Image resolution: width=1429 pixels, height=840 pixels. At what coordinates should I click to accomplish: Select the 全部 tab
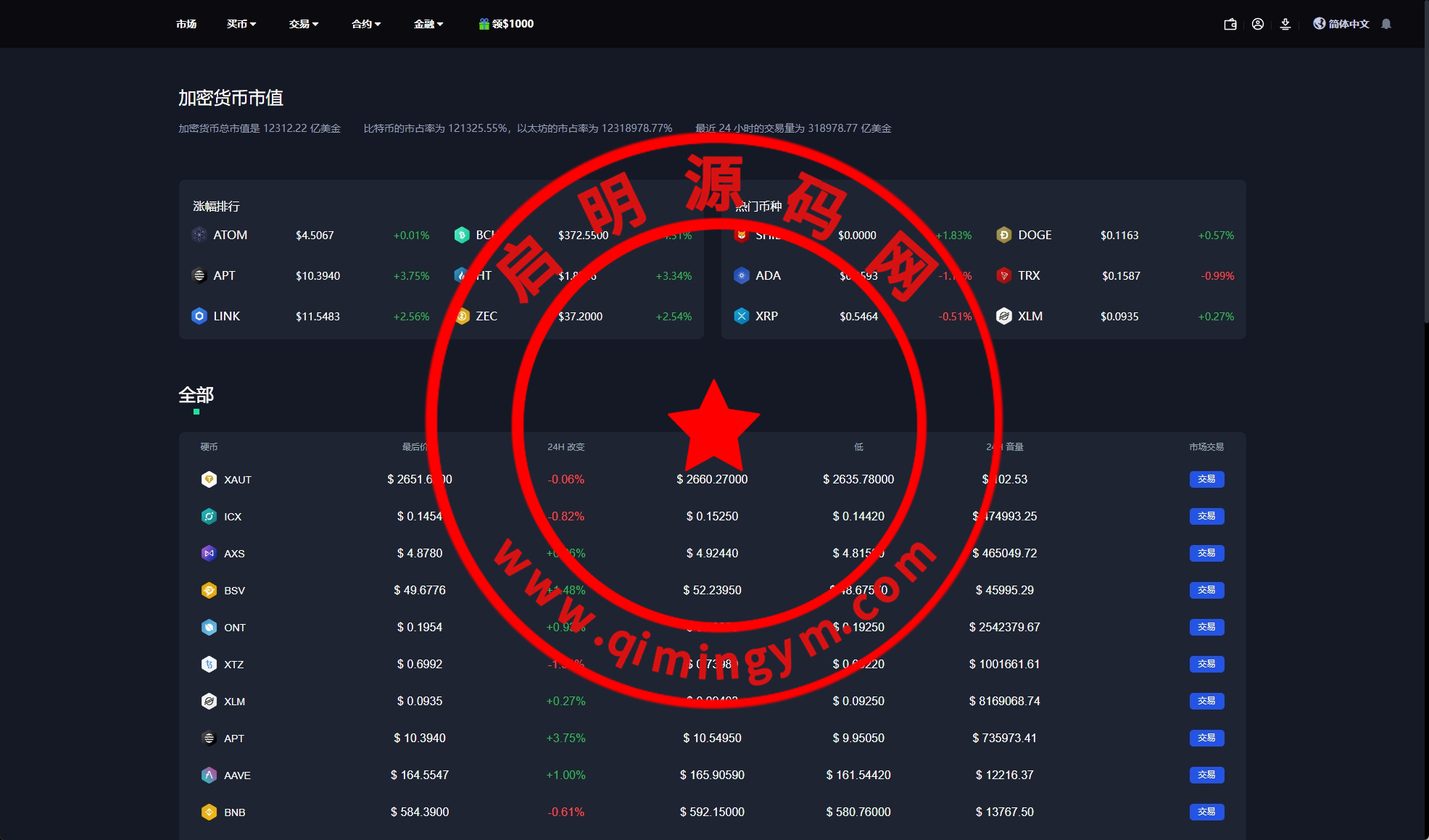196,395
